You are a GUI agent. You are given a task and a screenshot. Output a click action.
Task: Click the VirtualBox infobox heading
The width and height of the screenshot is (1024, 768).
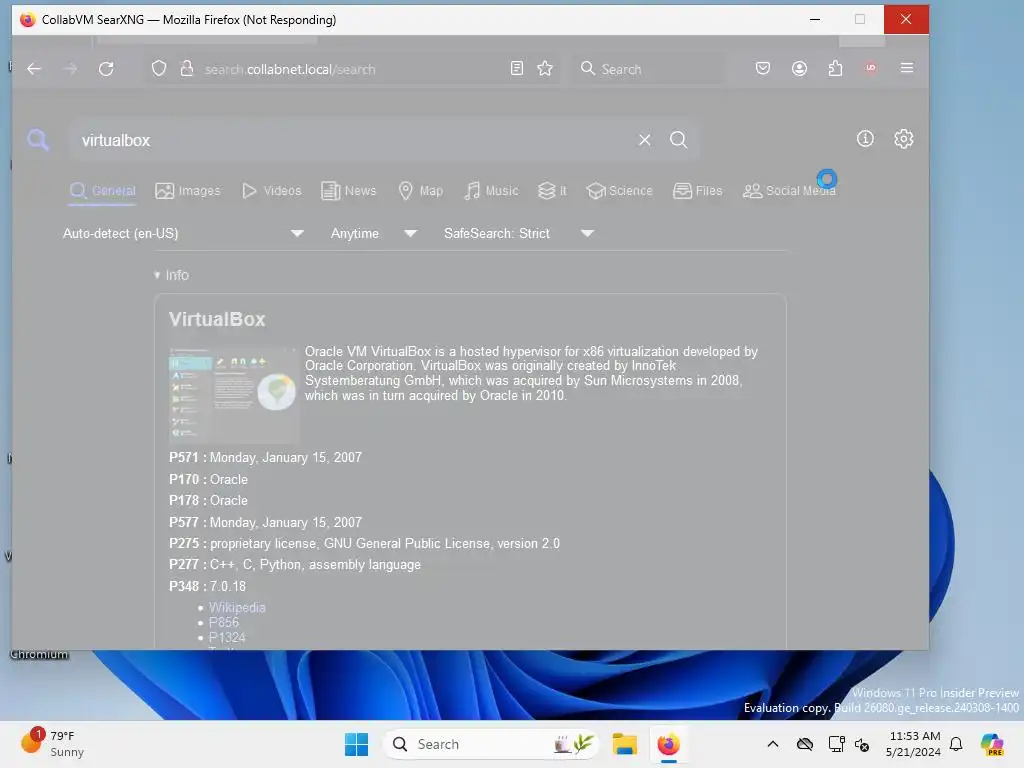[217, 319]
